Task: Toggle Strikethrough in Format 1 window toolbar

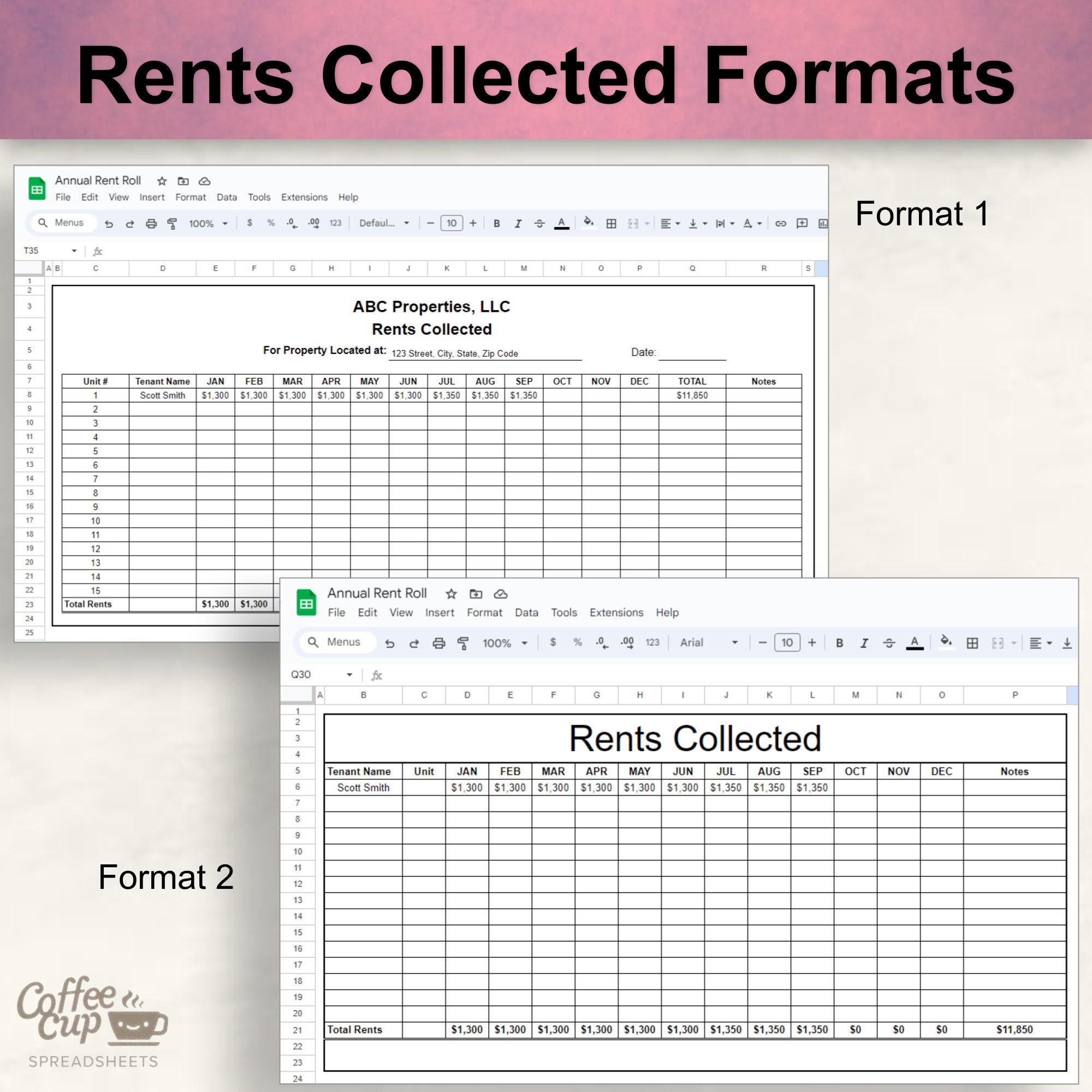Action: [x=539, y=223]
